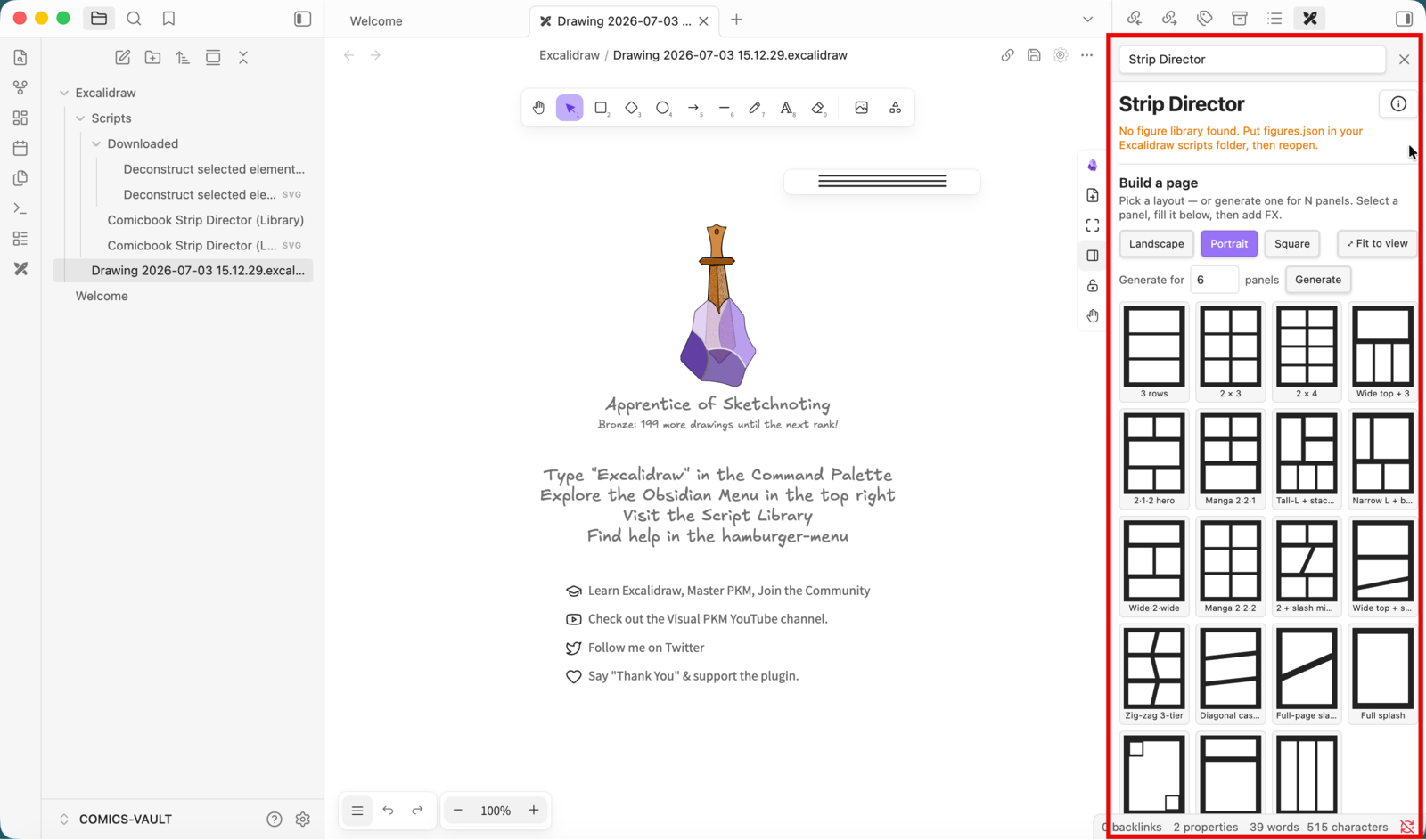Open Comicbook Strip Director (Library) file
This screenshot has height=840, width=1426.
point(205,220)
